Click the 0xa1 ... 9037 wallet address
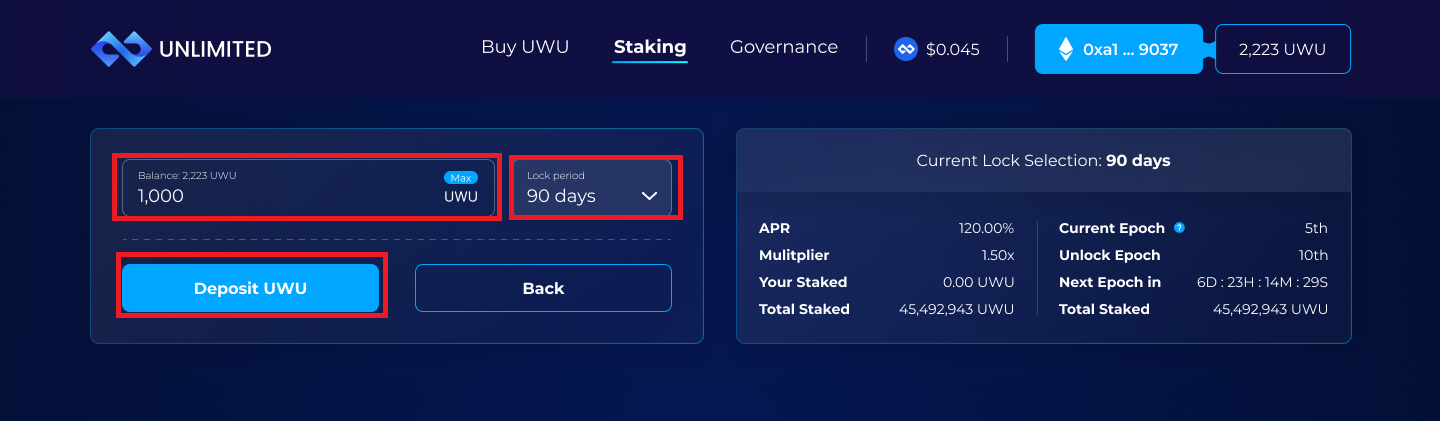 coord(1130,49)
